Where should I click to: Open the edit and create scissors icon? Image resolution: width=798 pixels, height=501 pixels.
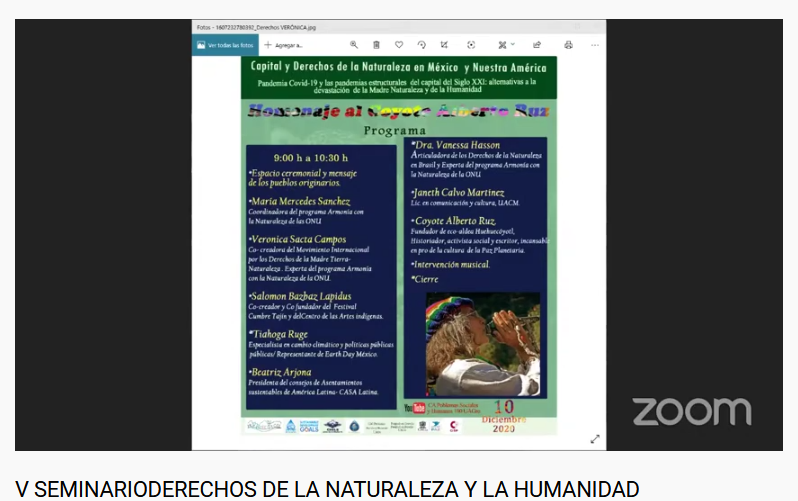click(x=502, y=45)
